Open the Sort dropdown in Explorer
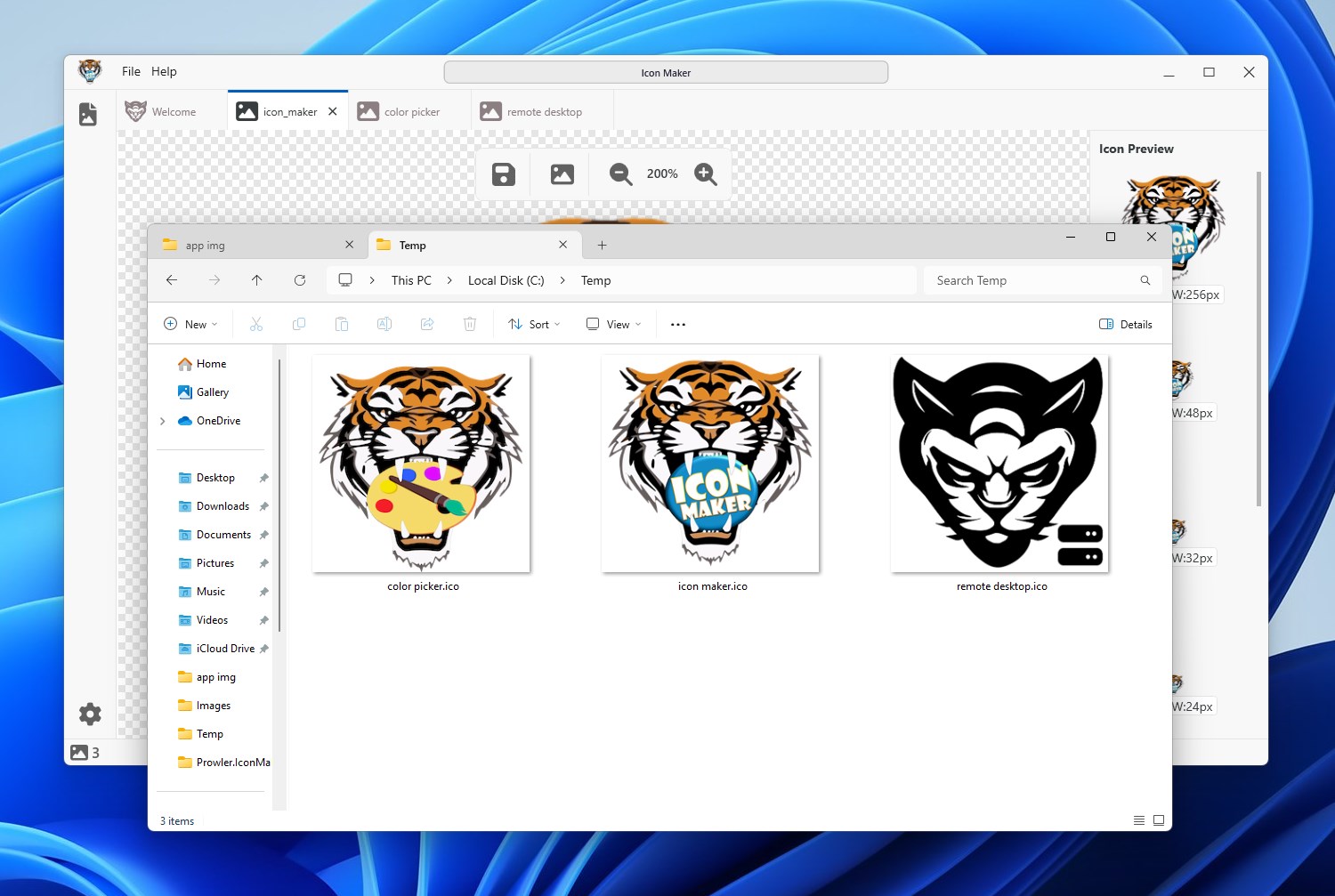The height and width of the screenshot is (896, 1335). coord(533,324)
